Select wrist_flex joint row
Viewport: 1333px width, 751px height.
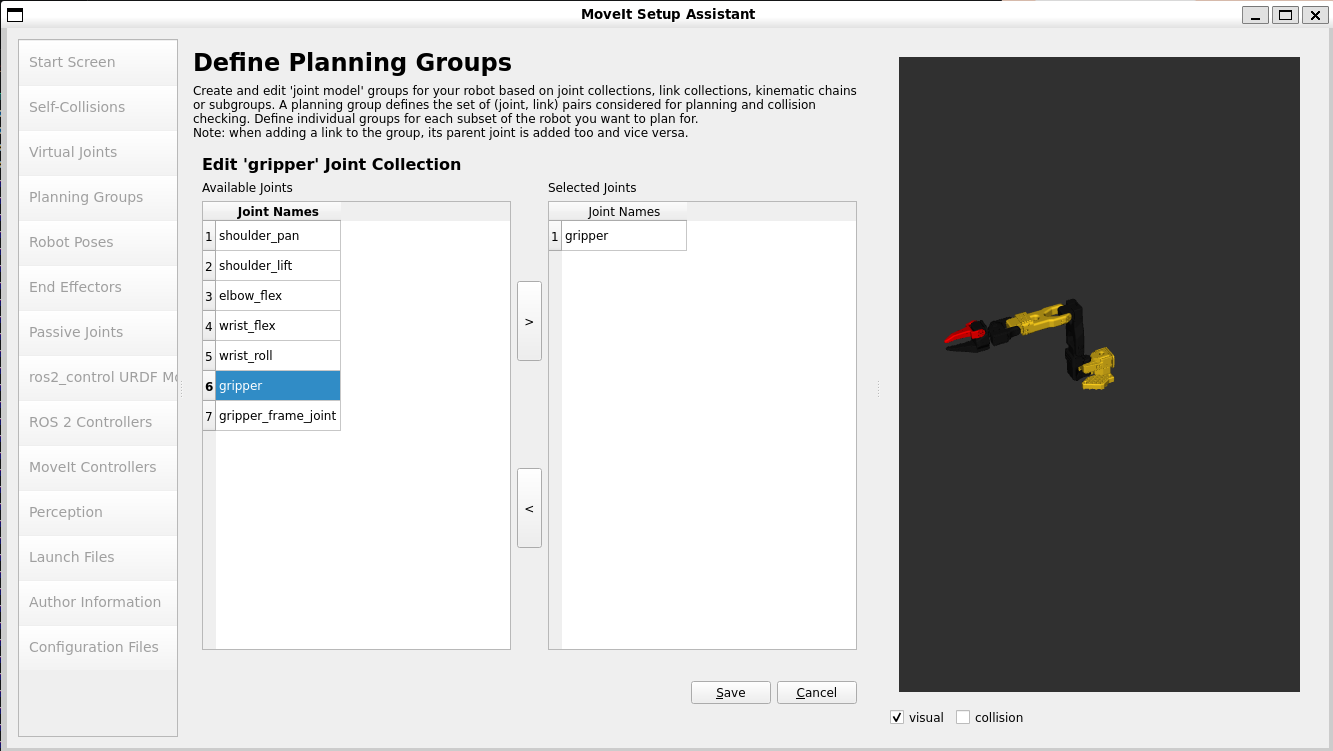(278, 326)
